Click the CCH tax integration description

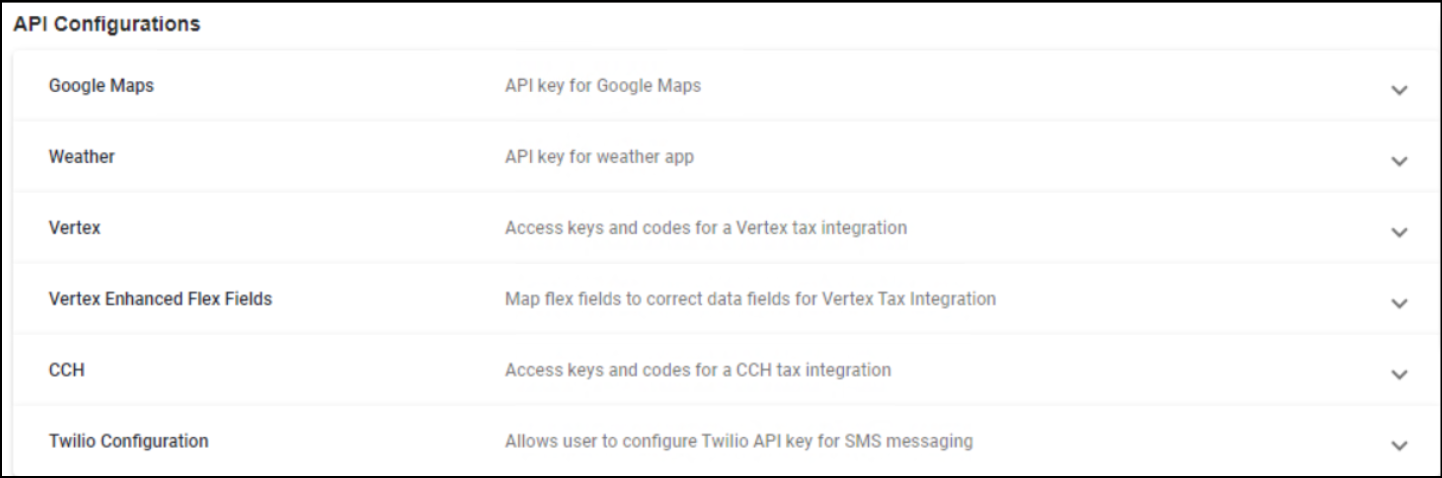[698, 370]
